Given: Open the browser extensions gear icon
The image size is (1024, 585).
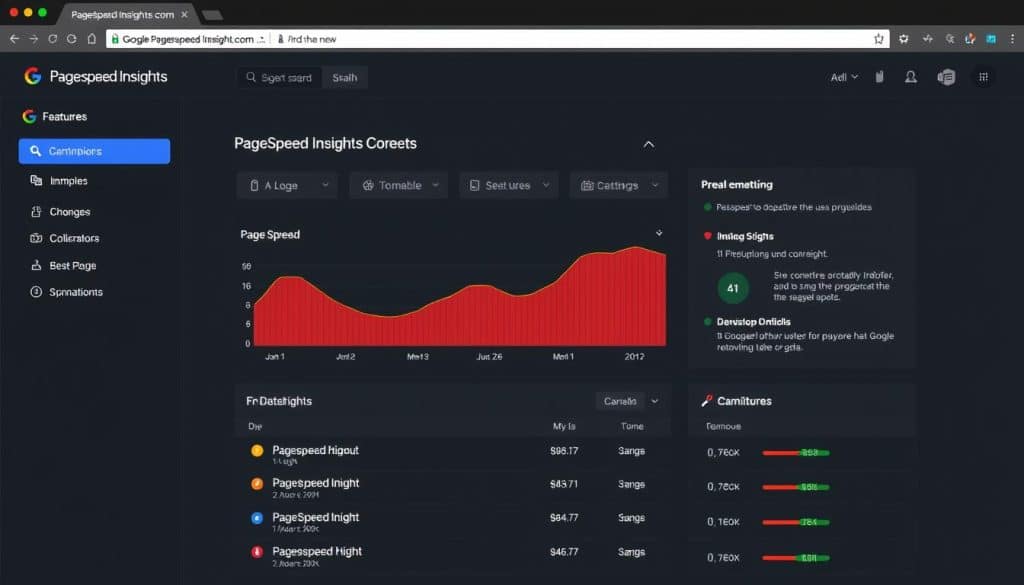Looking at the screenshot, I should (904, 39).
